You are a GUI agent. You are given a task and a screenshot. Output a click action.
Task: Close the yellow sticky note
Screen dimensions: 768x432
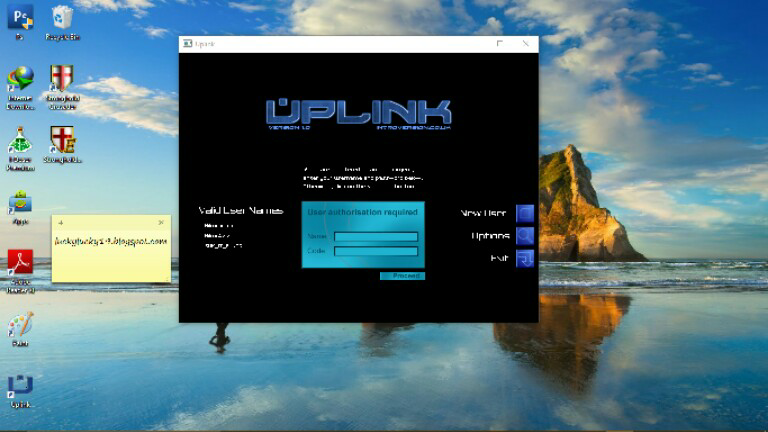pyautogui.click(x=161, y=222)
